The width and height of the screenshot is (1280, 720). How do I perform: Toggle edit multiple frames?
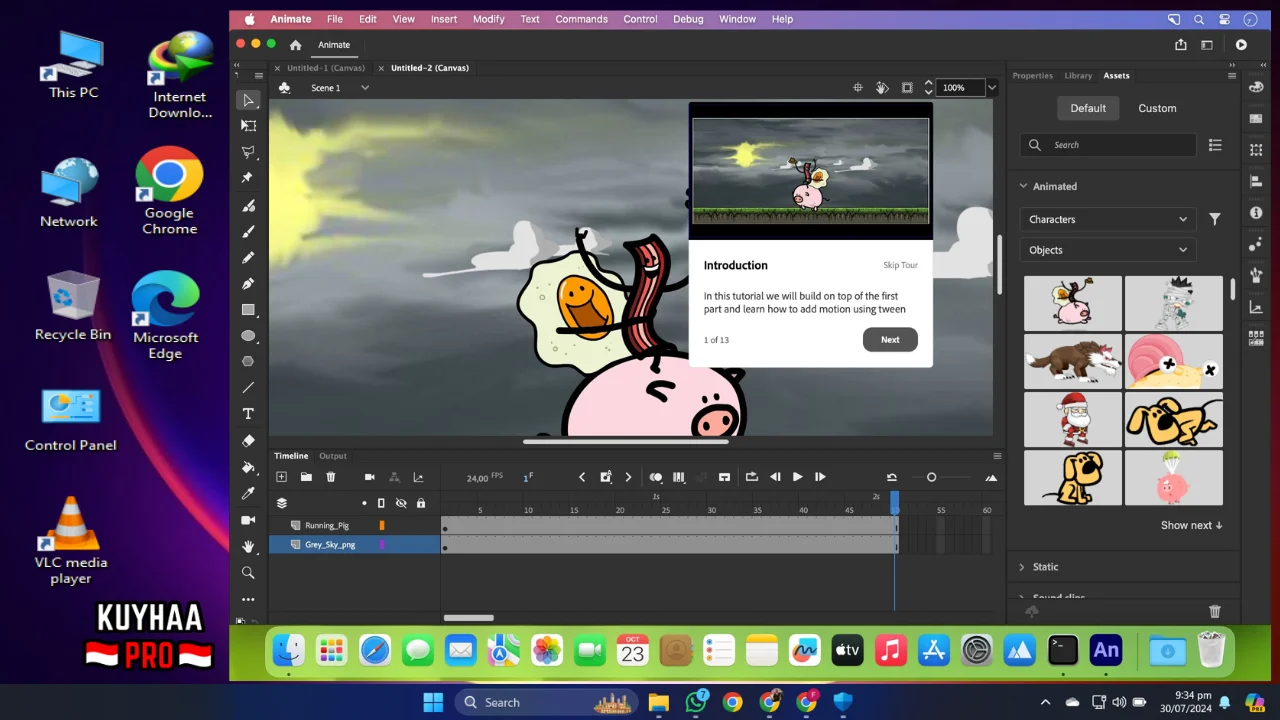point(679,477)
